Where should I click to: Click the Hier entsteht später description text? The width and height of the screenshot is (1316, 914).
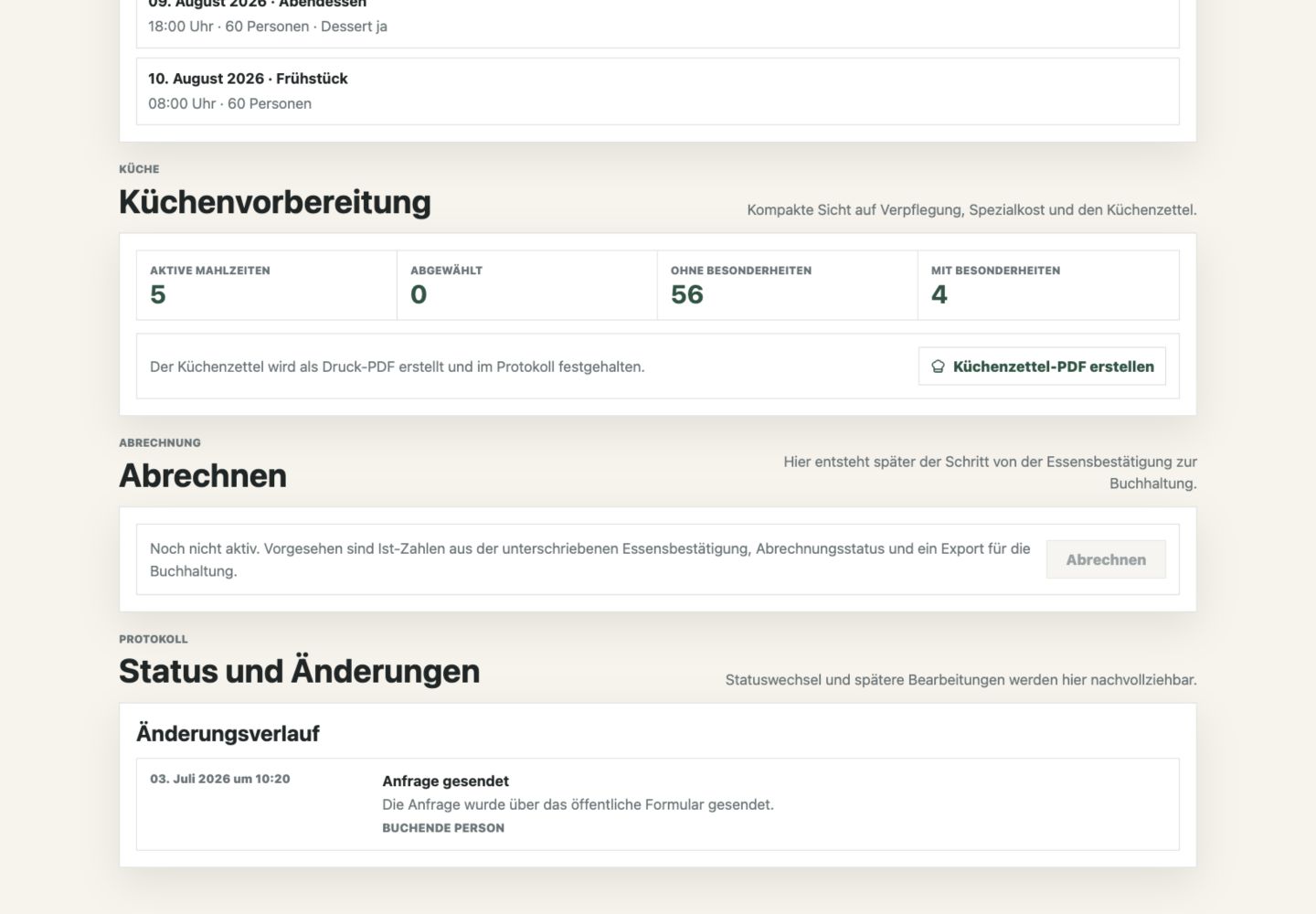[990, 473]
